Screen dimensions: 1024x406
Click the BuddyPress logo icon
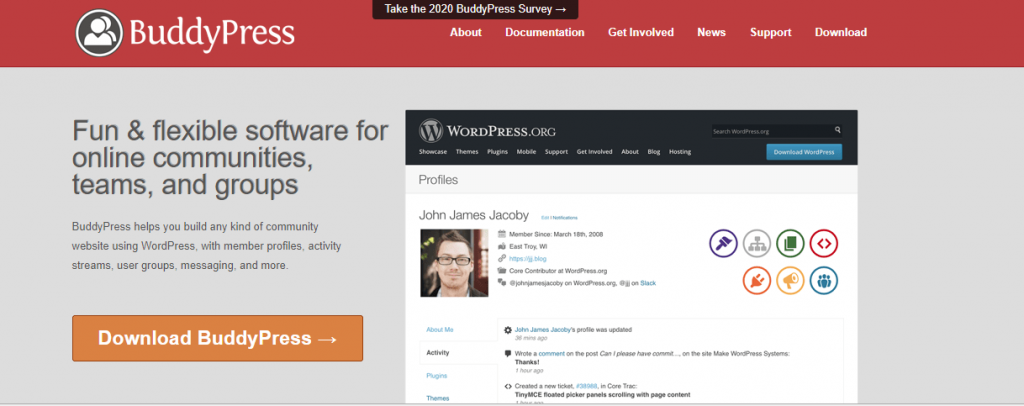pyautogui.click(x=99, y=33)
